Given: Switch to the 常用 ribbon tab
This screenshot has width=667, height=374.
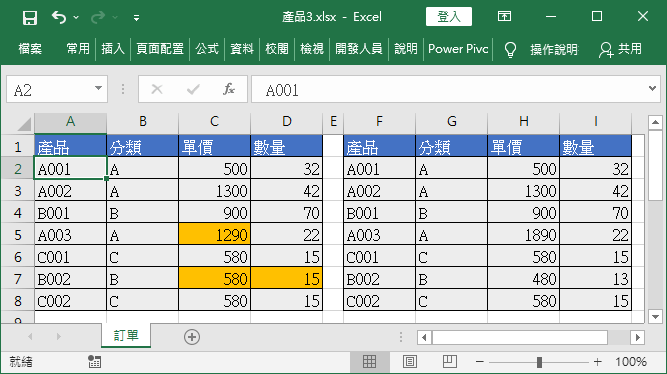Looking at the screenshot, I should 78,49.
